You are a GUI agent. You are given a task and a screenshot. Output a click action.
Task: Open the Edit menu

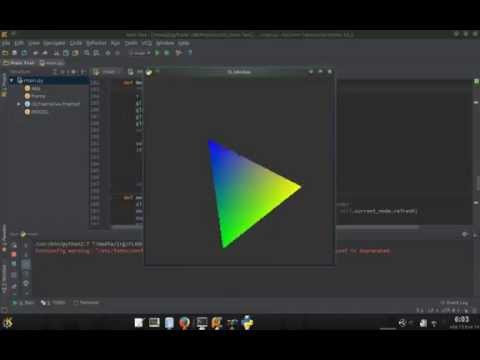[x=19, y=43]
